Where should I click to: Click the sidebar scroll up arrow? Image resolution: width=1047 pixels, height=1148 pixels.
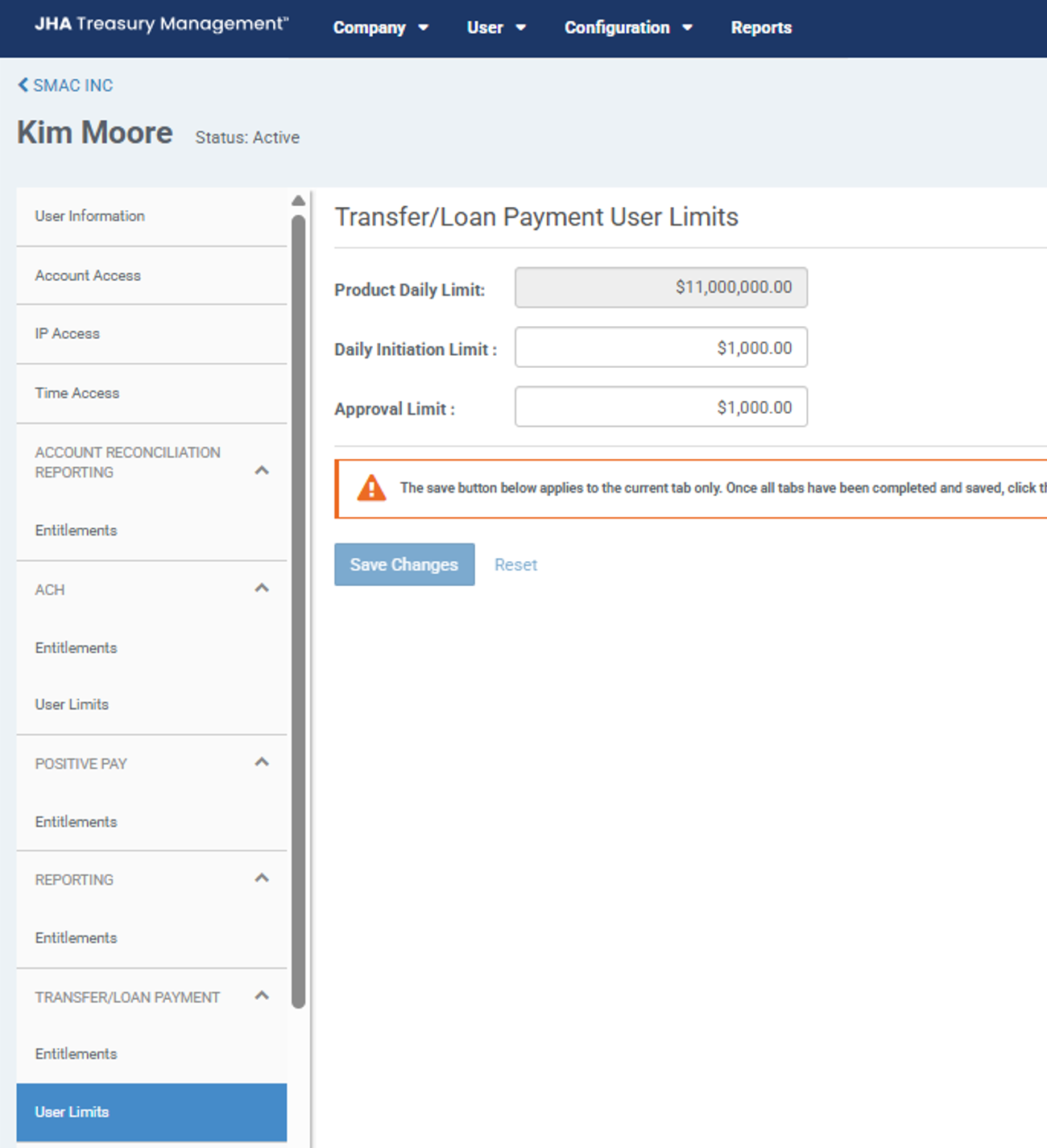click(x=298, y=200)
